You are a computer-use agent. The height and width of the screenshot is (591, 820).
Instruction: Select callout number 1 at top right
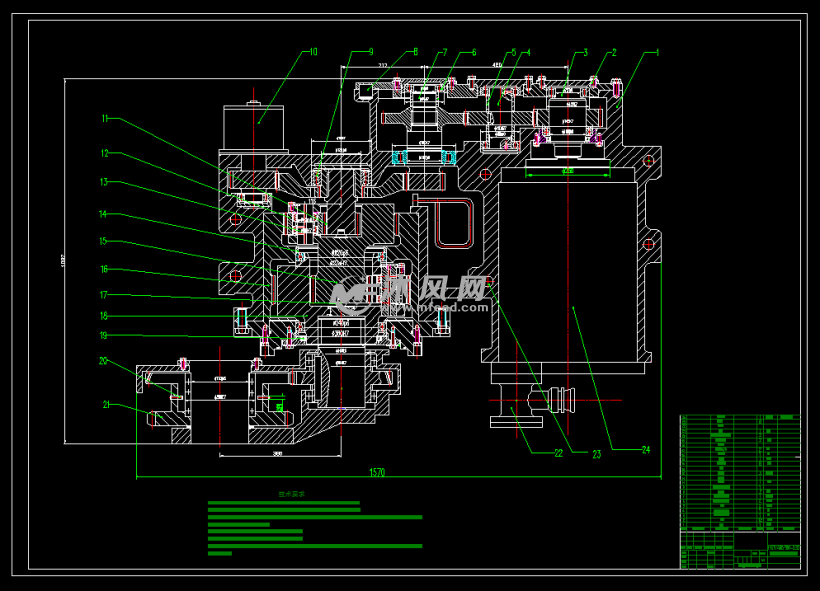(657, 53)
